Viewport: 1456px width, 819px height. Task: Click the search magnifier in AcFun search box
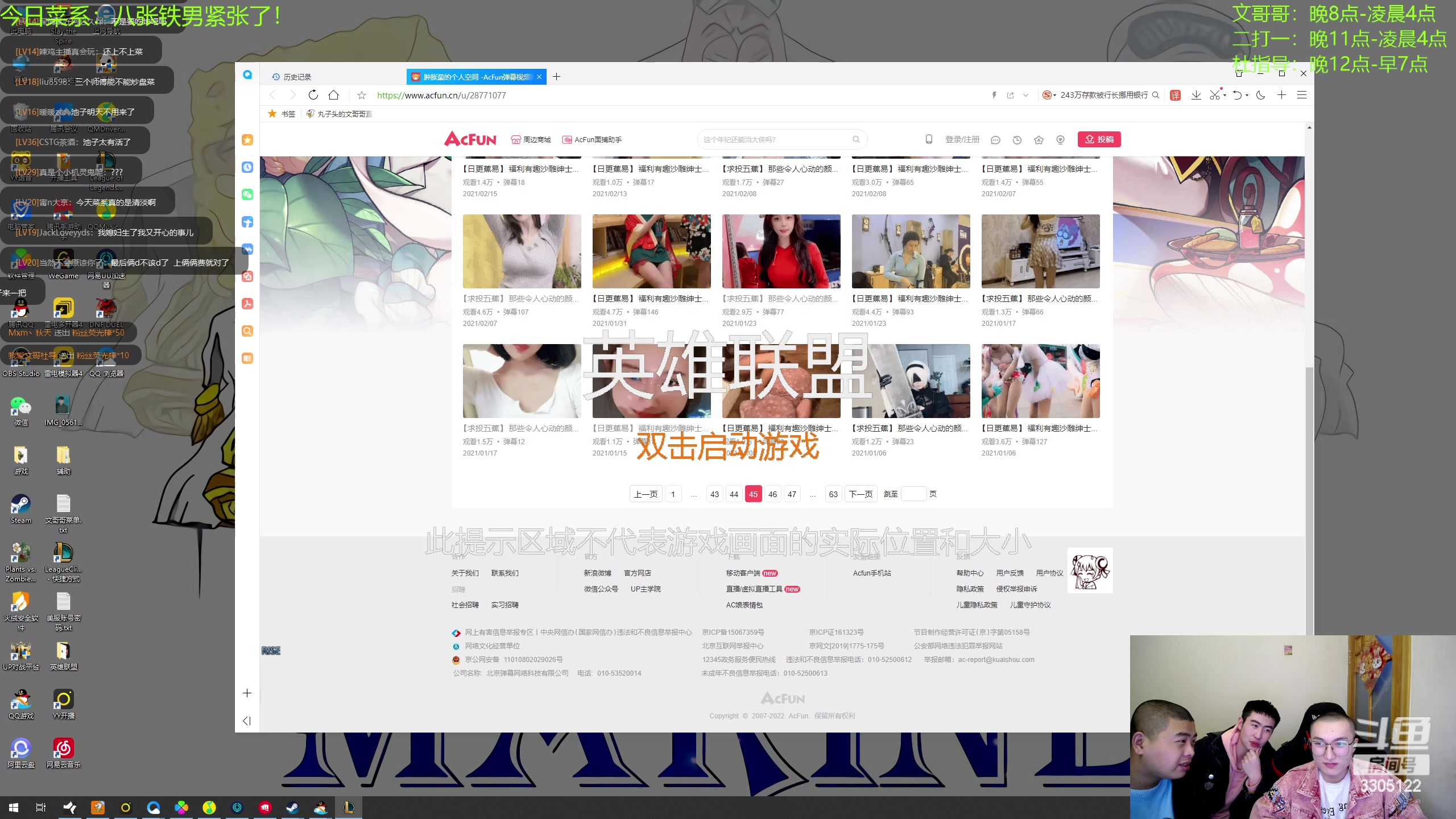click(x=856, y=139)
